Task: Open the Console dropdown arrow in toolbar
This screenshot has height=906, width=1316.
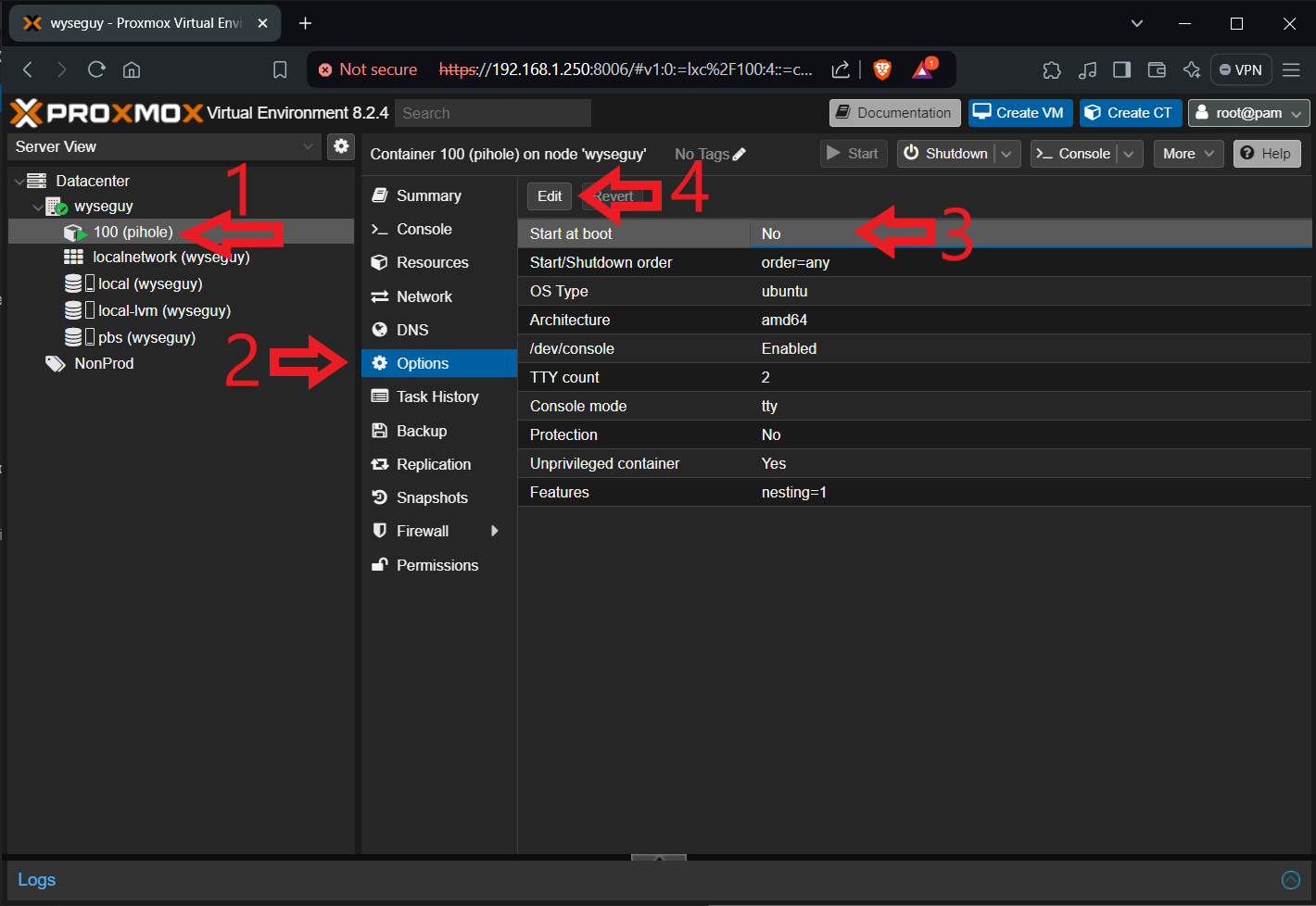Action: pyautogui.click(x=1129, y=154)
